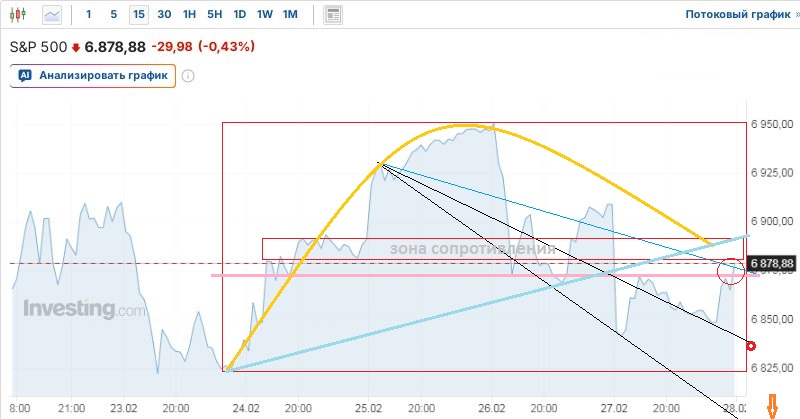Screen dimensions: 800x419
Task: Choose the 30 minute timeframe
Action: pyautogui.click(x=164, y=15)
